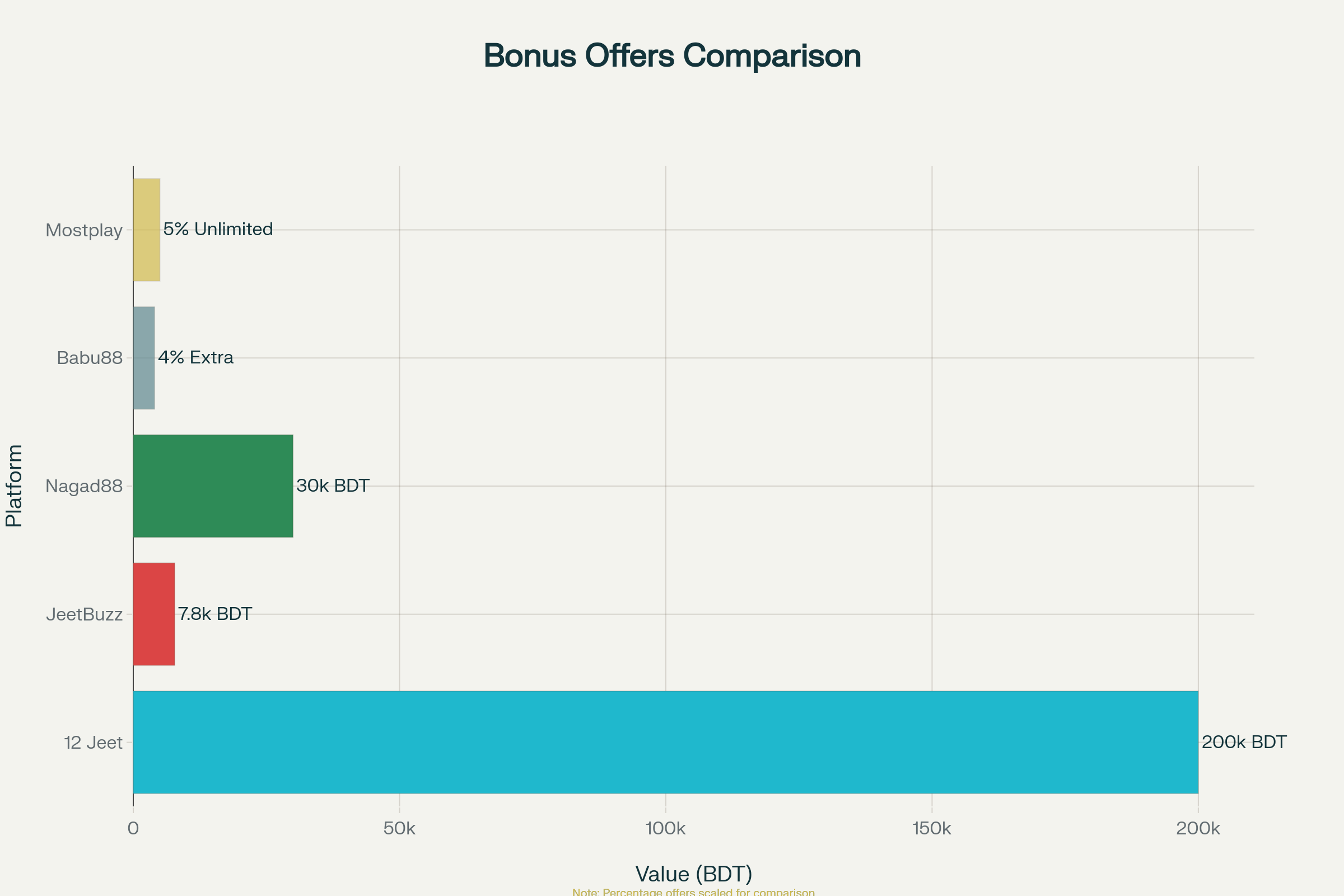Click the '200k BDT' bar label

click(1244, 741)
